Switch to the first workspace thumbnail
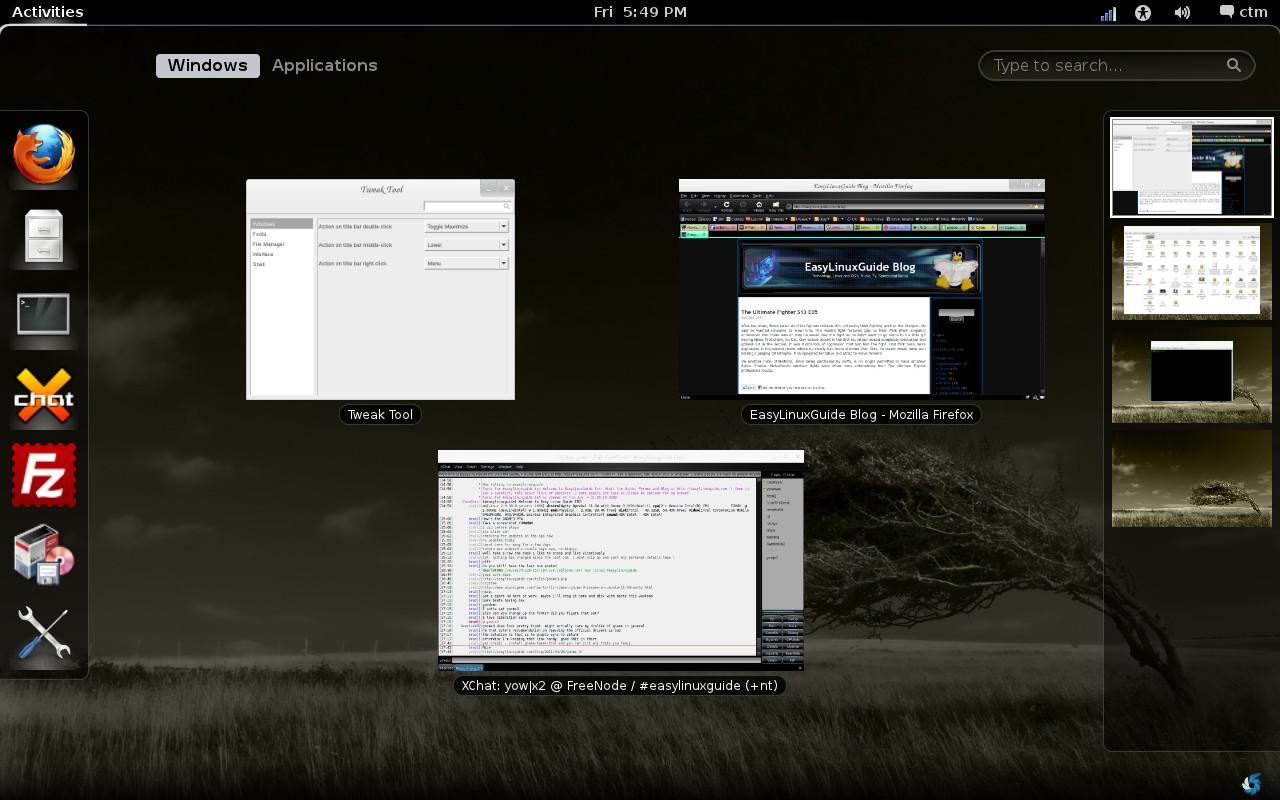The image size is (1280, 800). point(1192,167)
